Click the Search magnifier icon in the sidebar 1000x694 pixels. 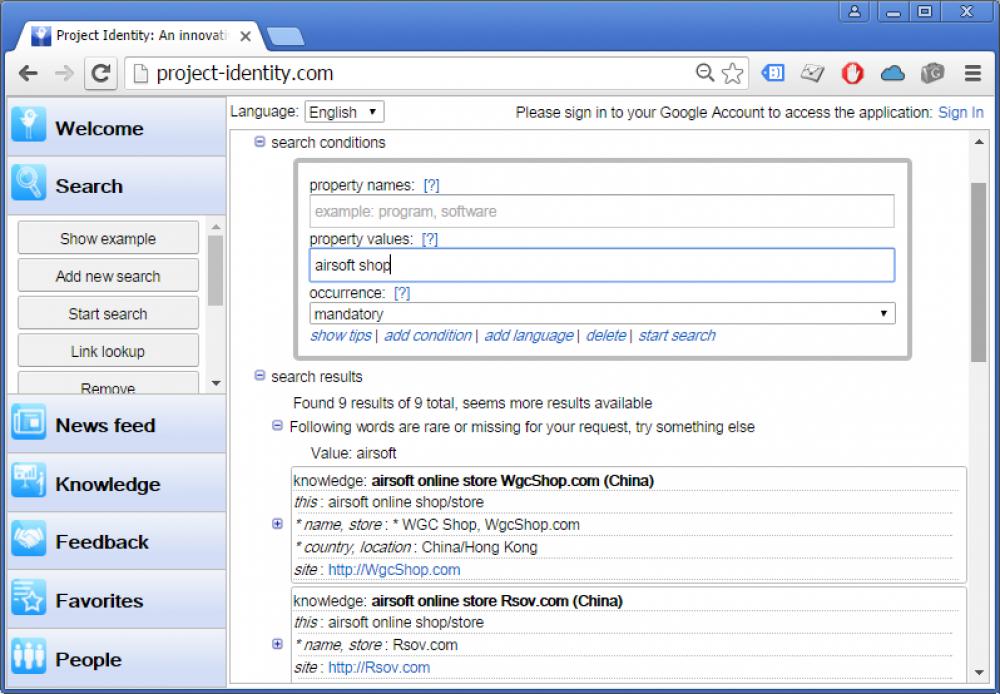pos(27,183)
